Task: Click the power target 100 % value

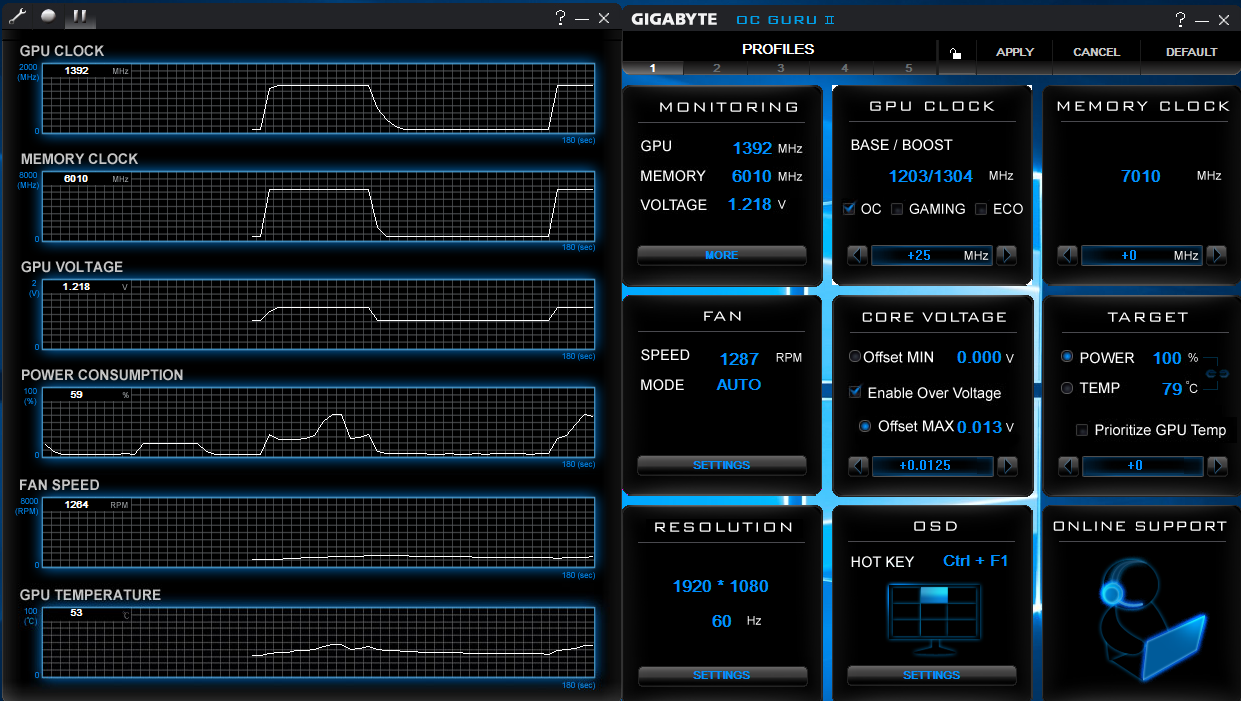Action: 1167,357
